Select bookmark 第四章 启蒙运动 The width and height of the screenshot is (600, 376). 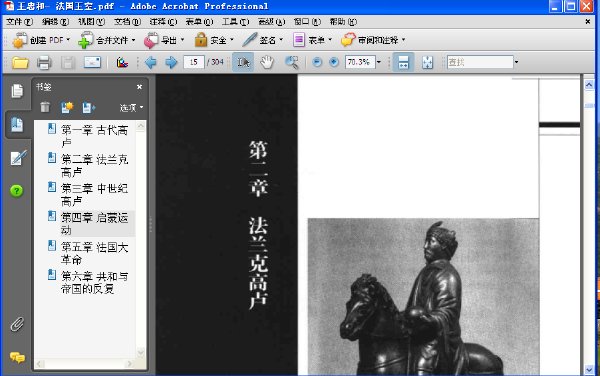[94, 223]
